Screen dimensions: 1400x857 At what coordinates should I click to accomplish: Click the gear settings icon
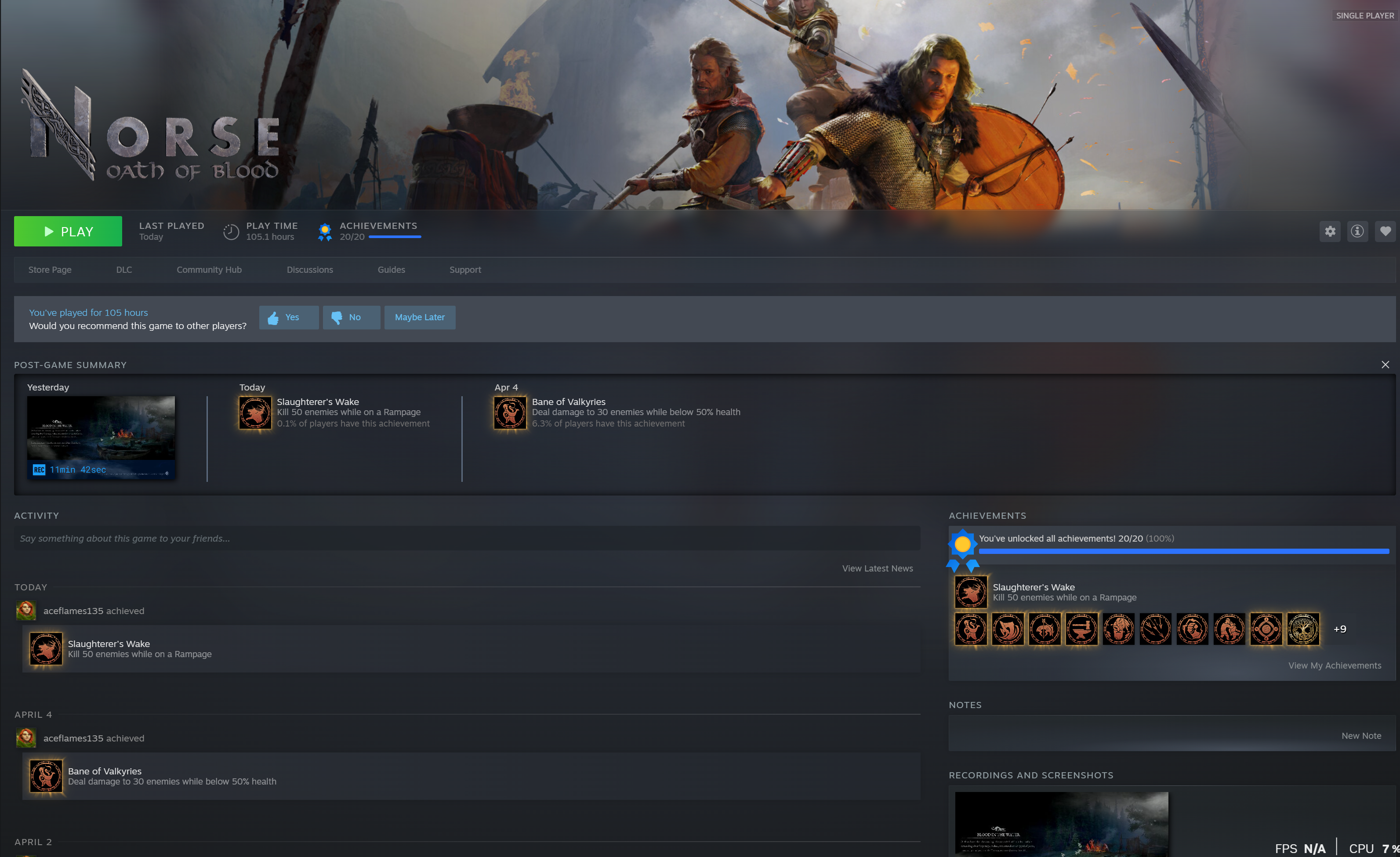tap(1330, 231)
